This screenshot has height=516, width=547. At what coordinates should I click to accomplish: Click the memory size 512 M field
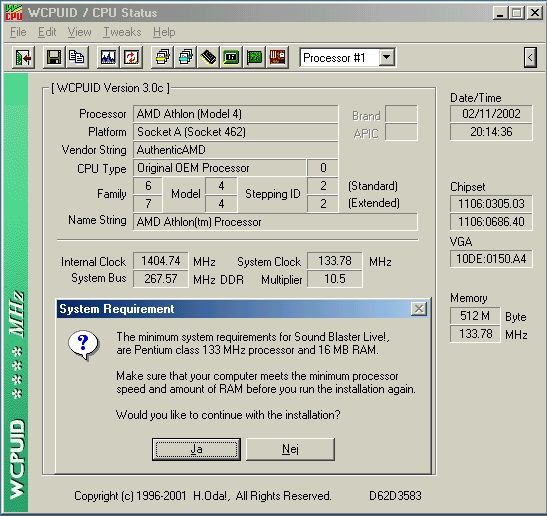pos(475,316)
